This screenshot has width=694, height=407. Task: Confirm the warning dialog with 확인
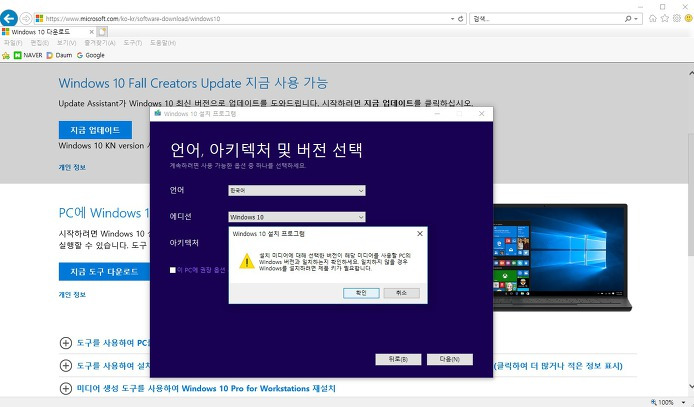pyautogui.click(x=361, y=293)
